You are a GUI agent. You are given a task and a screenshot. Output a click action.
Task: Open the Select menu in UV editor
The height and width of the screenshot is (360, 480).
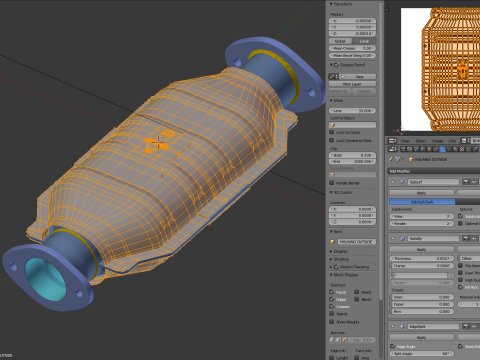tap(421, 141)
